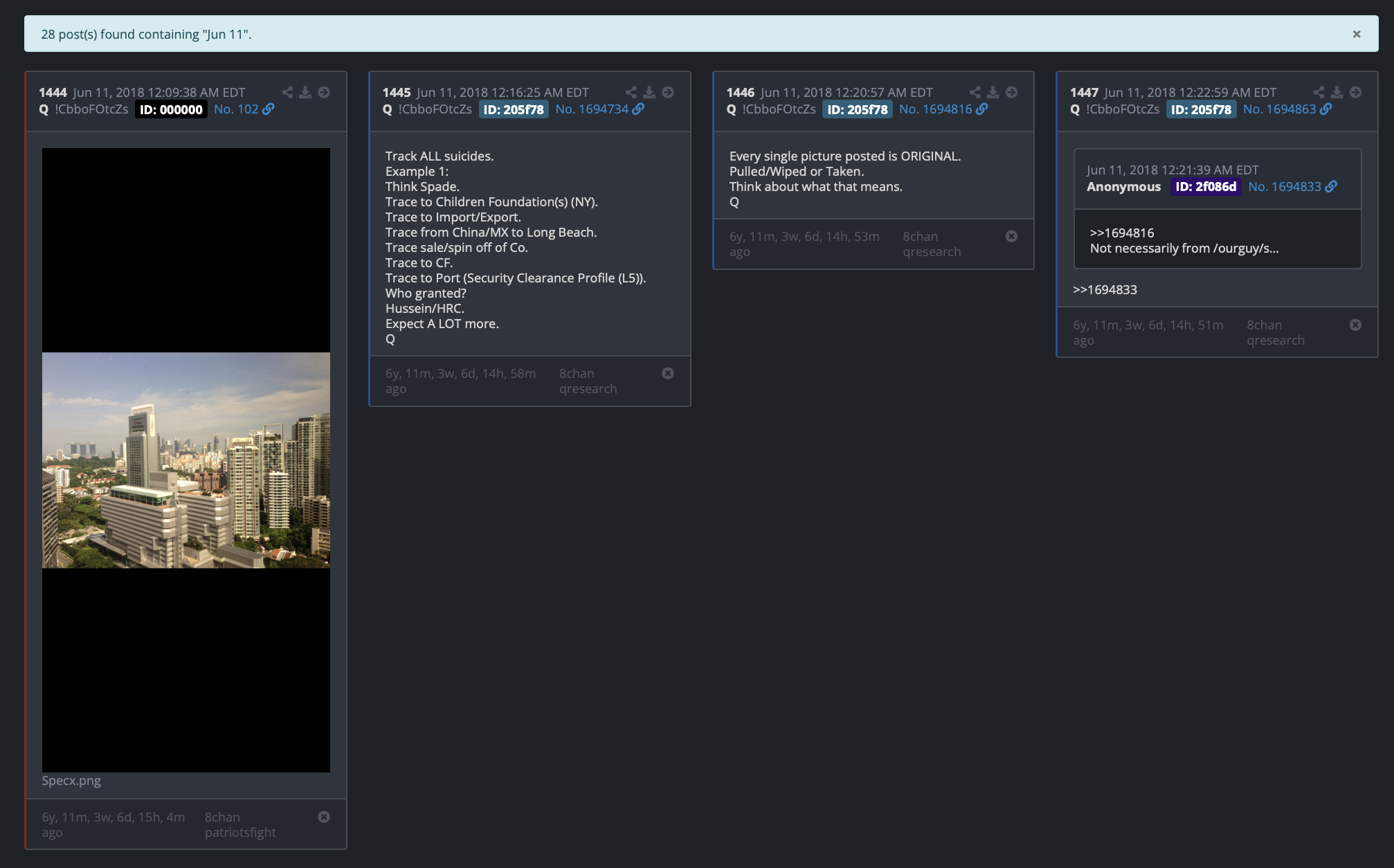Click 'Hussein/HRC.' line in post 1445
This screenshot has width=1394, height=868.
(425, 309)
